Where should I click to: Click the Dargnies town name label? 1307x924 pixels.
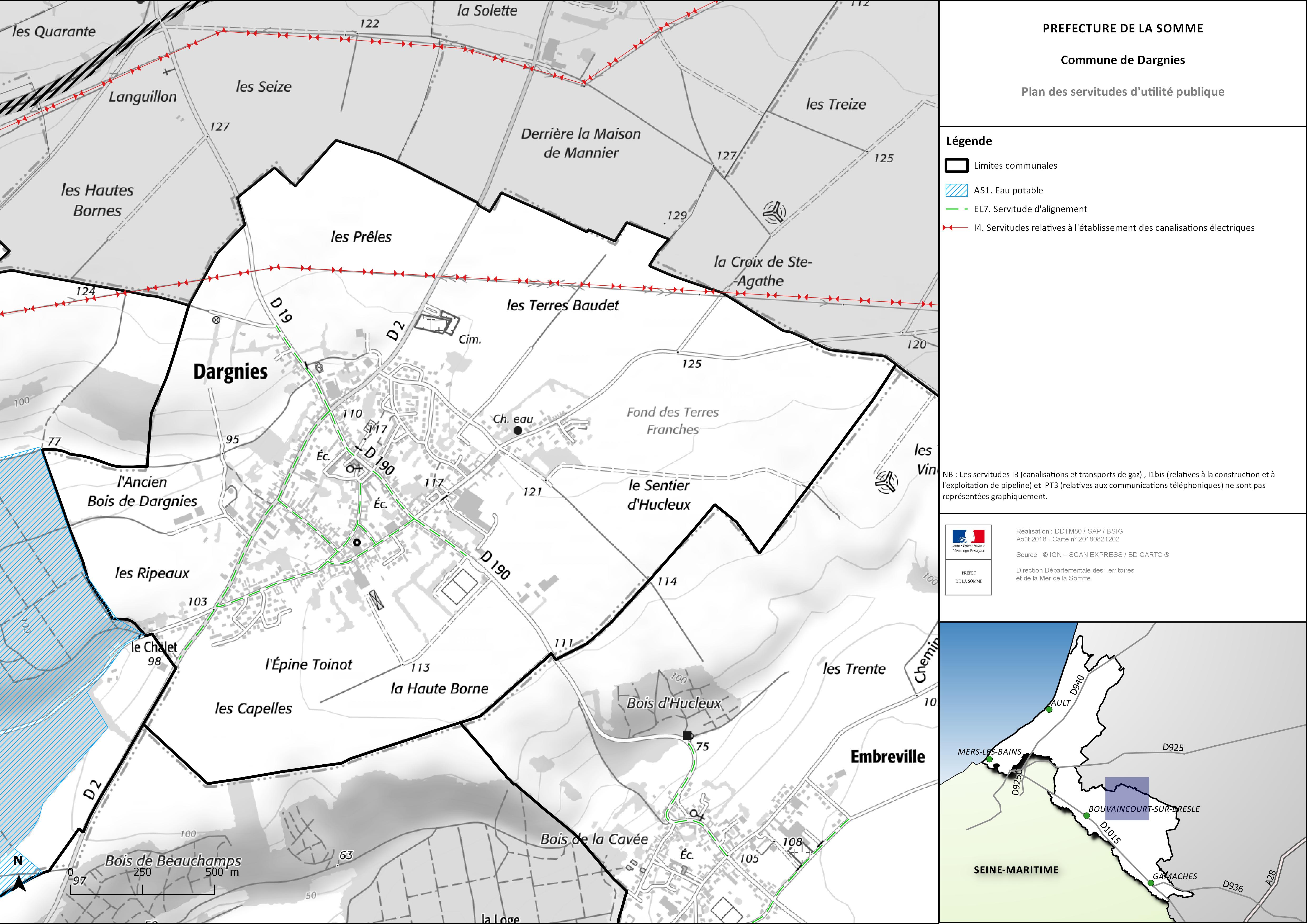pyautogui.click(x=230, y=372)
